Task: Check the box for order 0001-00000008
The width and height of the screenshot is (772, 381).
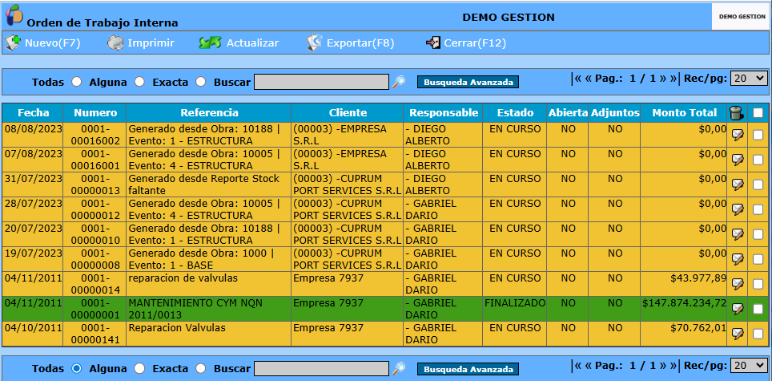Action: 758,259
